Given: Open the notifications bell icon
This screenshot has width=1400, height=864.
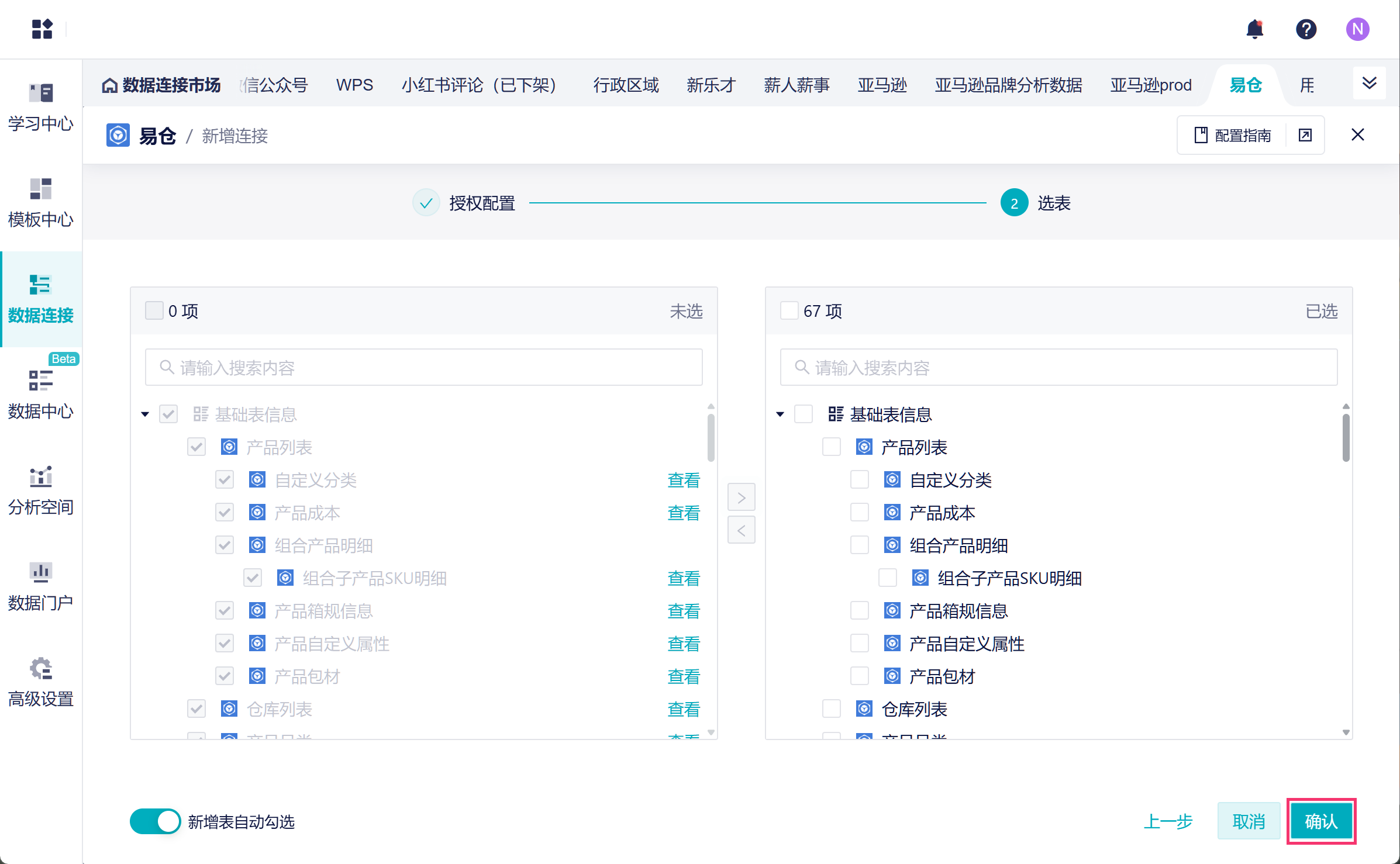Looking at the screenshot, I should click(x=1254, y=29).
